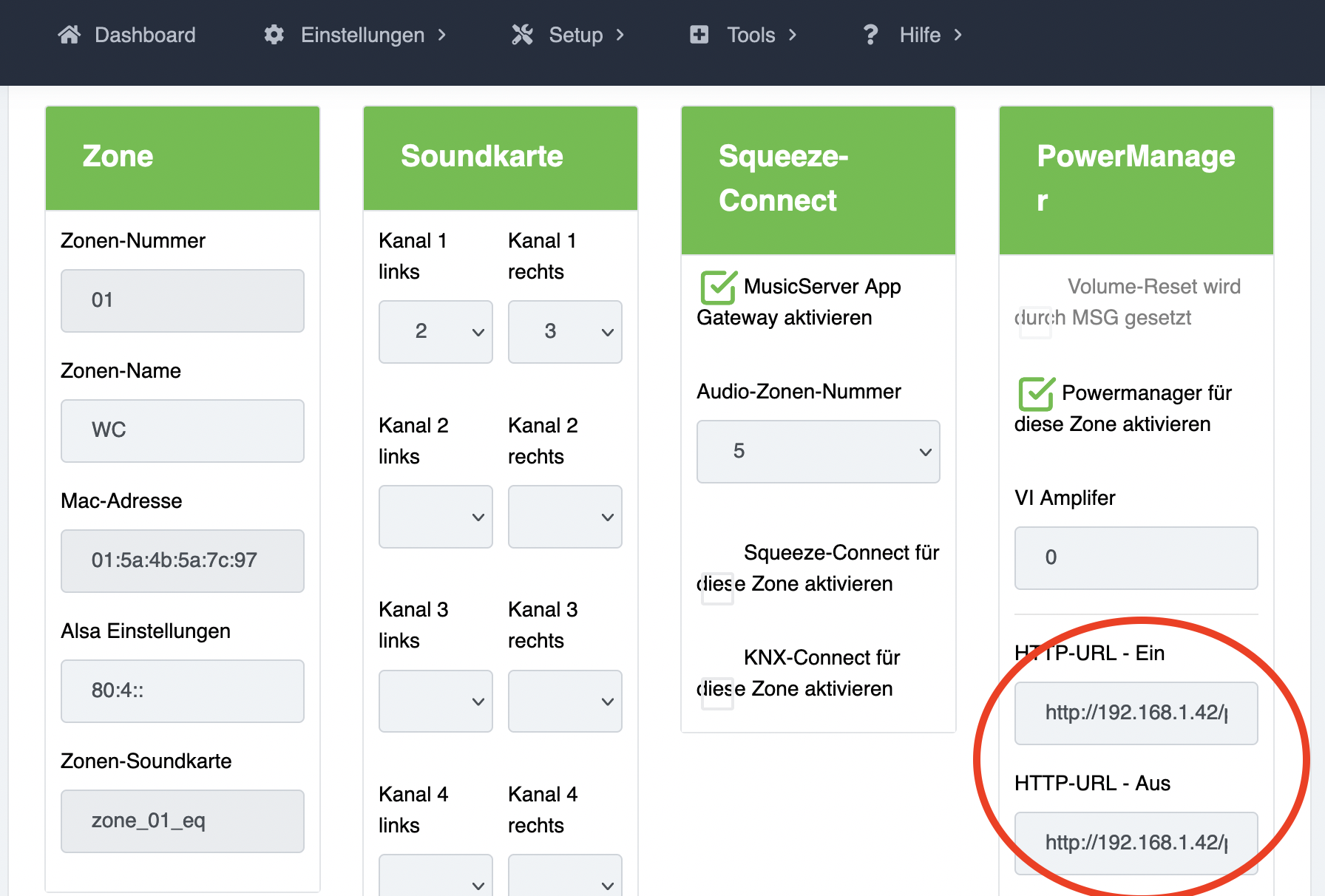This screenshot has width=1325, height=896.
Task: Enable Squeeze-Connect für diese Zone checkbox
Action: (x=717, y=589)
